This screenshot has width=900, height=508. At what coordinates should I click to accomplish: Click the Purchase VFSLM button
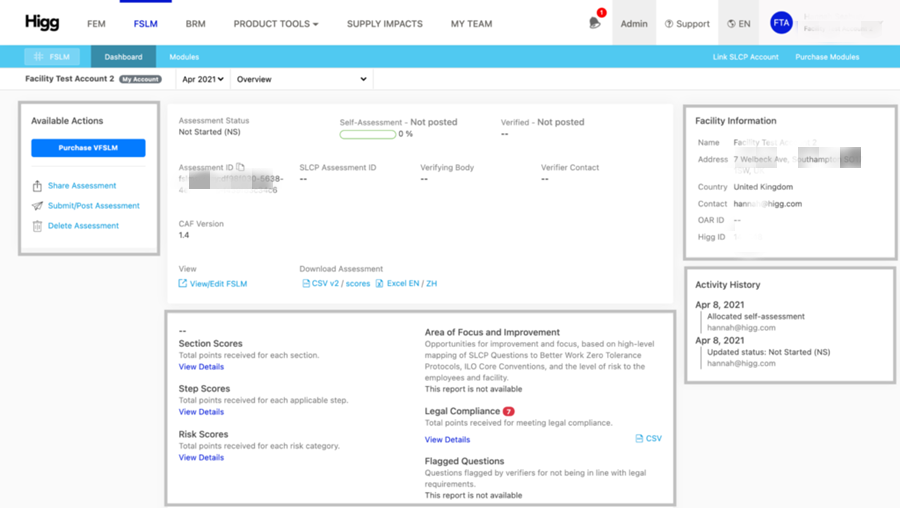[88, 148]
